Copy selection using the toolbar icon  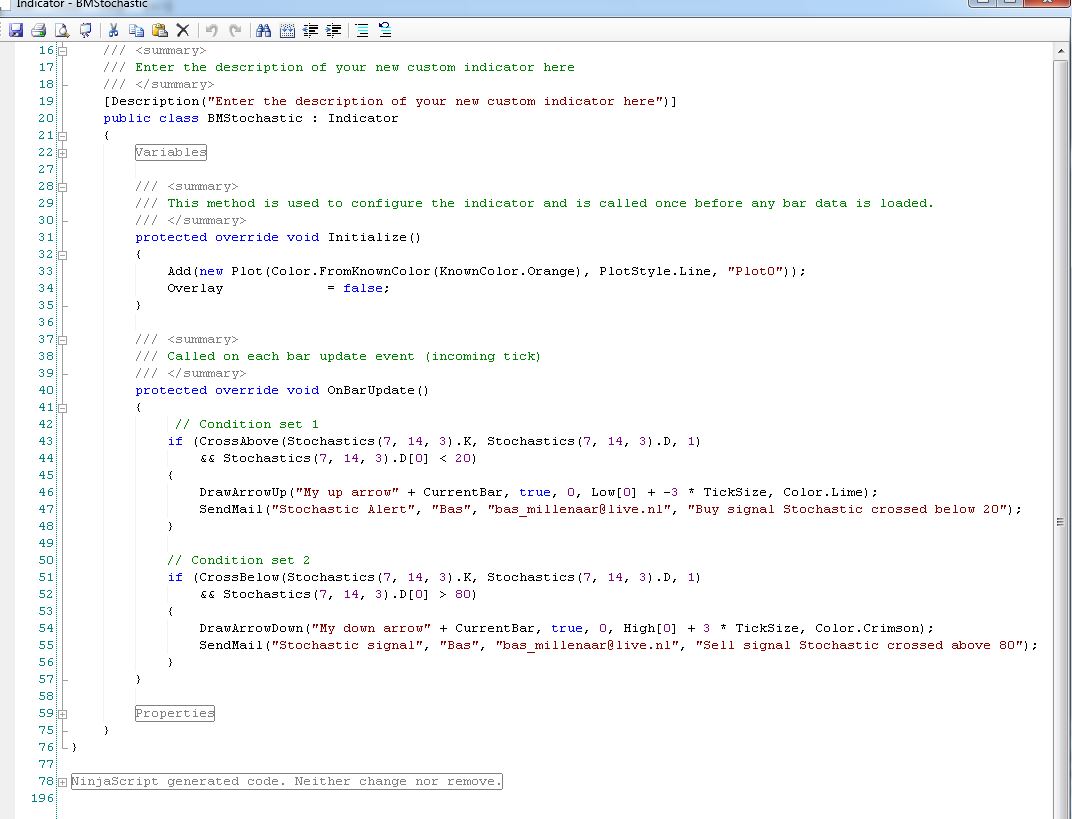[x=137, y=30]
